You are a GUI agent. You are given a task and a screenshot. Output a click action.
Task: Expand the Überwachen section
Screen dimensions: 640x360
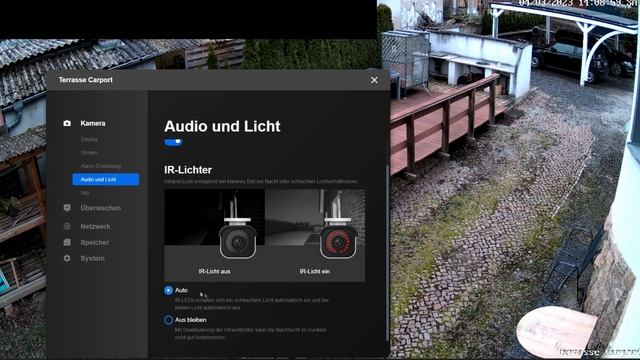coord(100,208)
